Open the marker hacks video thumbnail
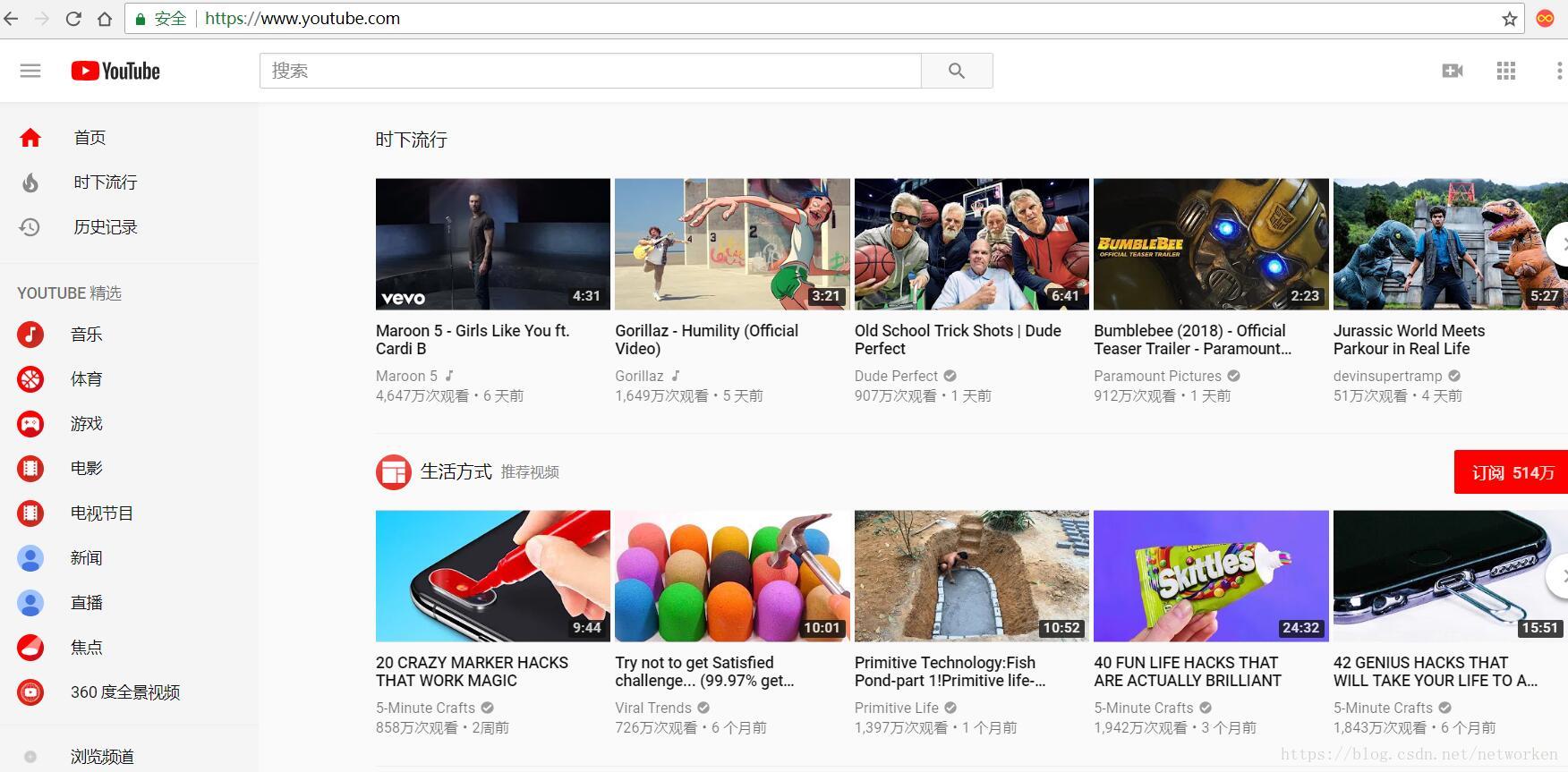1568x772 pixels. (493, 576)
